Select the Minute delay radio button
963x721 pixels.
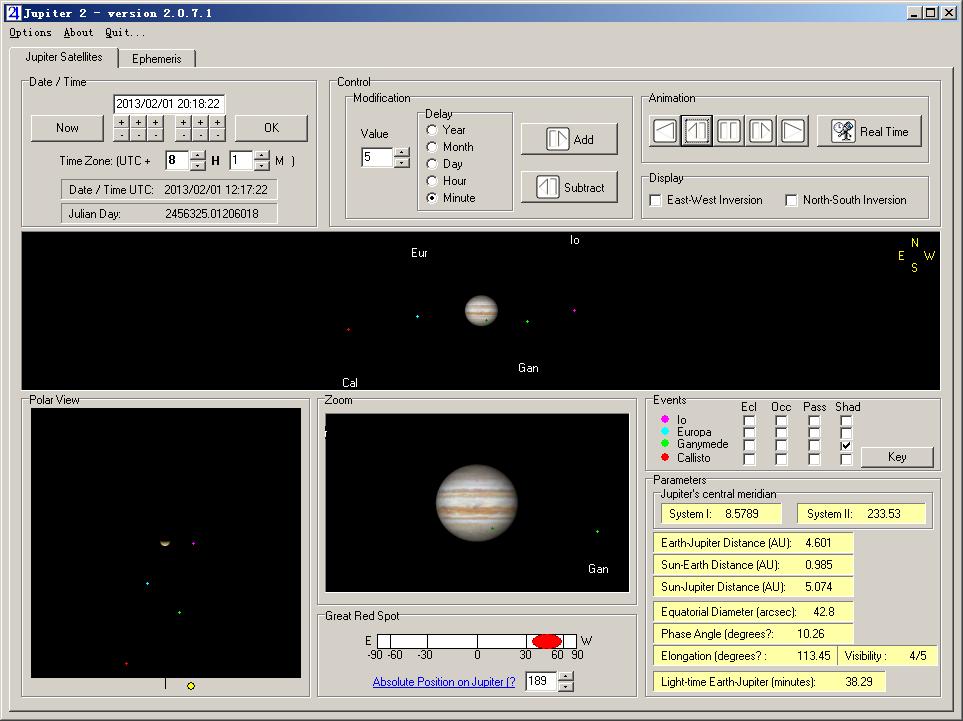[432, 198]
